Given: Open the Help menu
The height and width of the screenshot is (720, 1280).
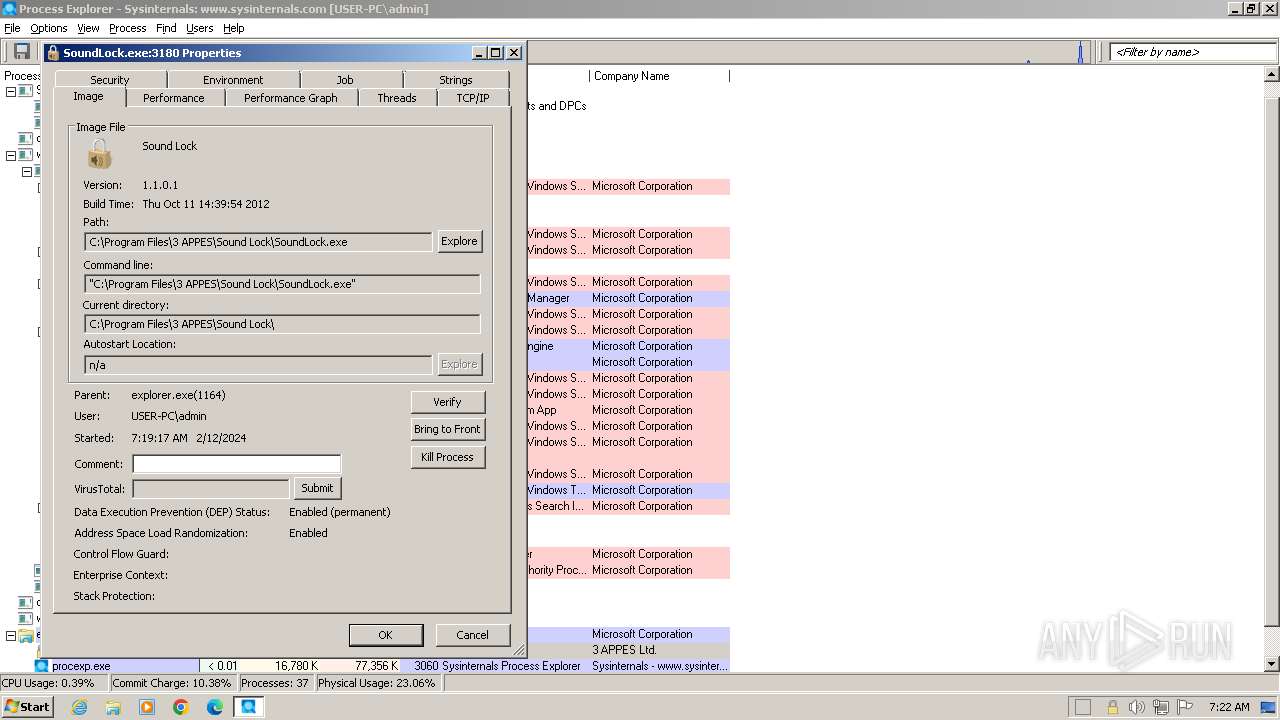Looking at the screenshot, I should [x=234, y=28].
